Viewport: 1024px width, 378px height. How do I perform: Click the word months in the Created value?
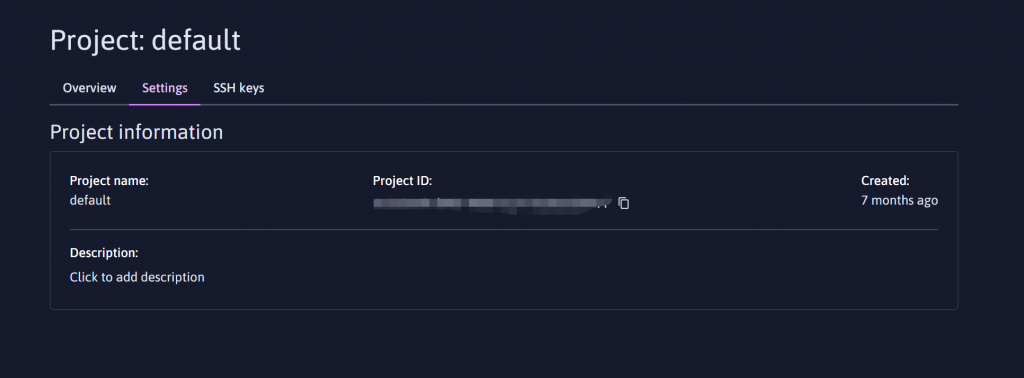tap(891, 200)
